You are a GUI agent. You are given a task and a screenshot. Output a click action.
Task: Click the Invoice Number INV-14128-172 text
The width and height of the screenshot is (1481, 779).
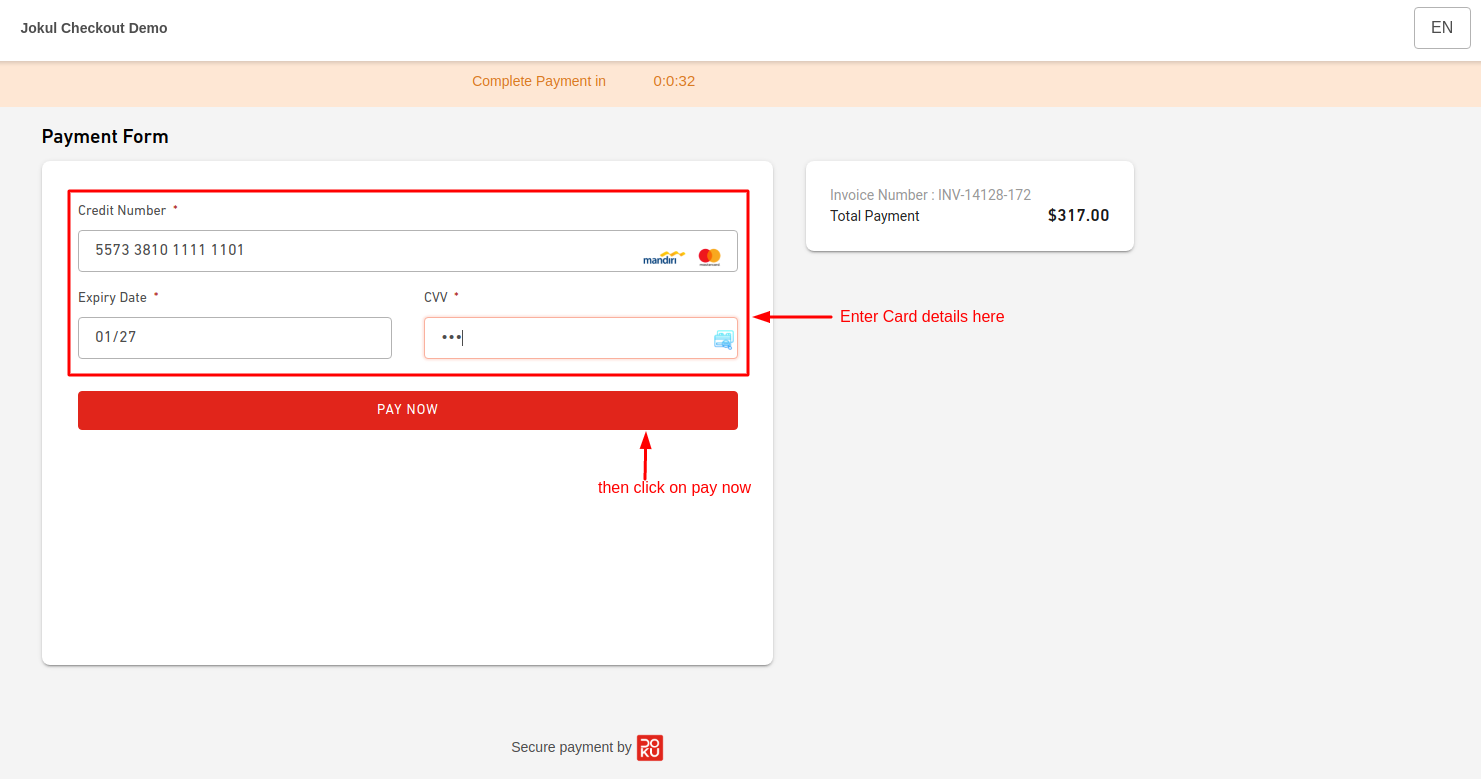(930, 195)
